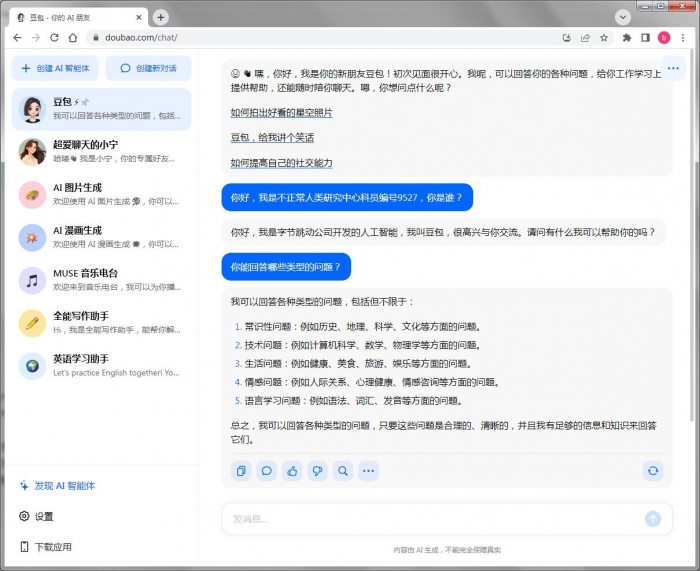Click the comment bubble icon under the reply
The width and height of the screenshot is (700, 571).
click(267, 471)
